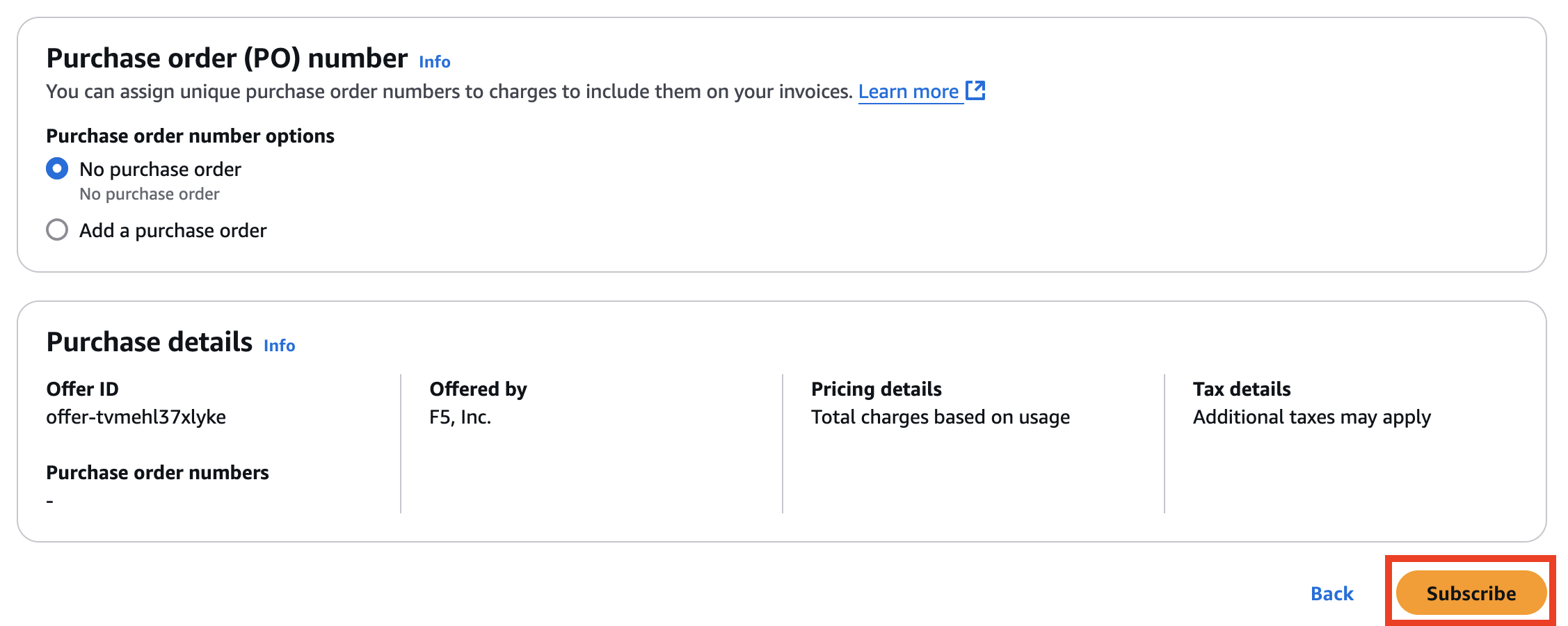Open Info beside Purchase details heading

coord(279,346)
